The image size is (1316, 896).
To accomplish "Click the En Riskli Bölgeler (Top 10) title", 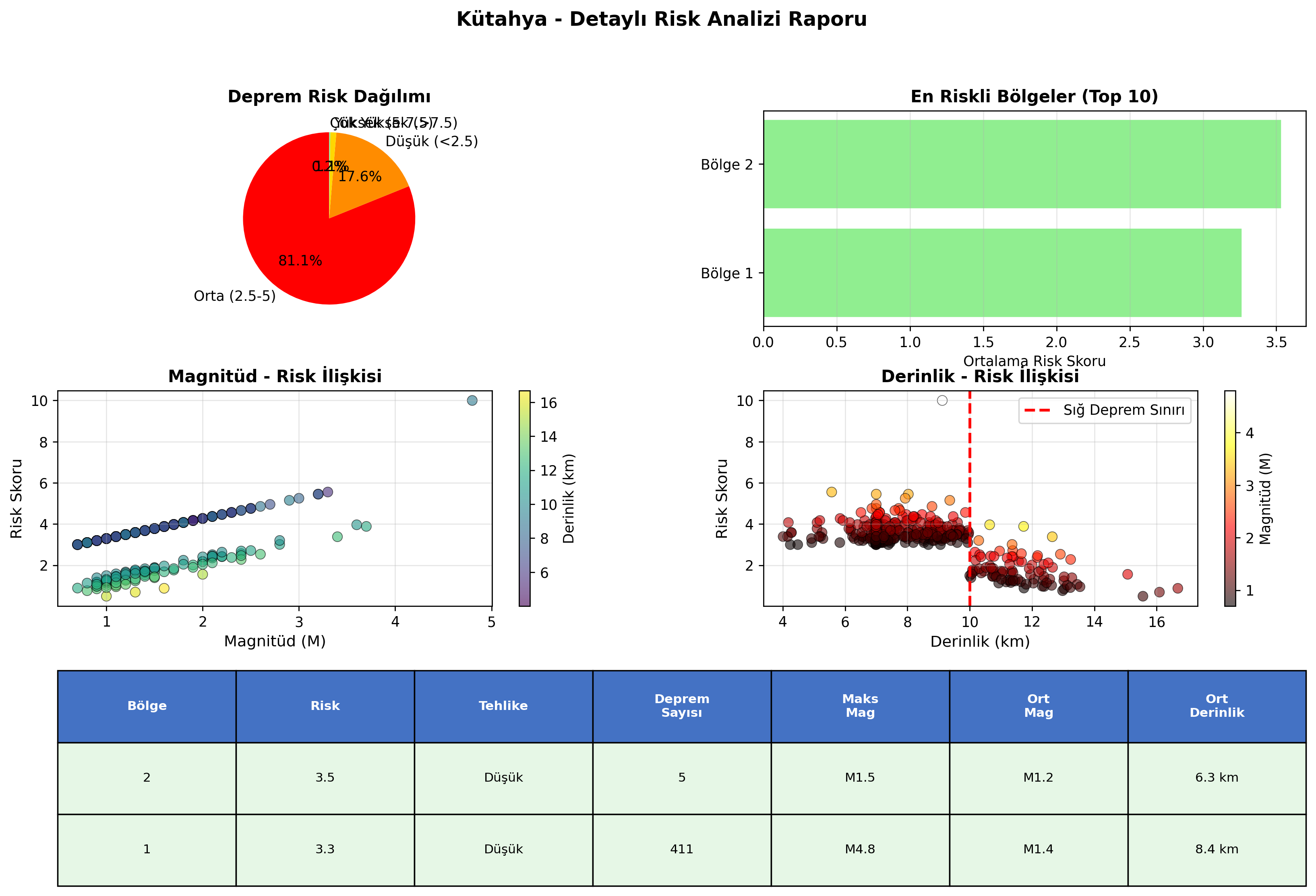I will 1034,96.
